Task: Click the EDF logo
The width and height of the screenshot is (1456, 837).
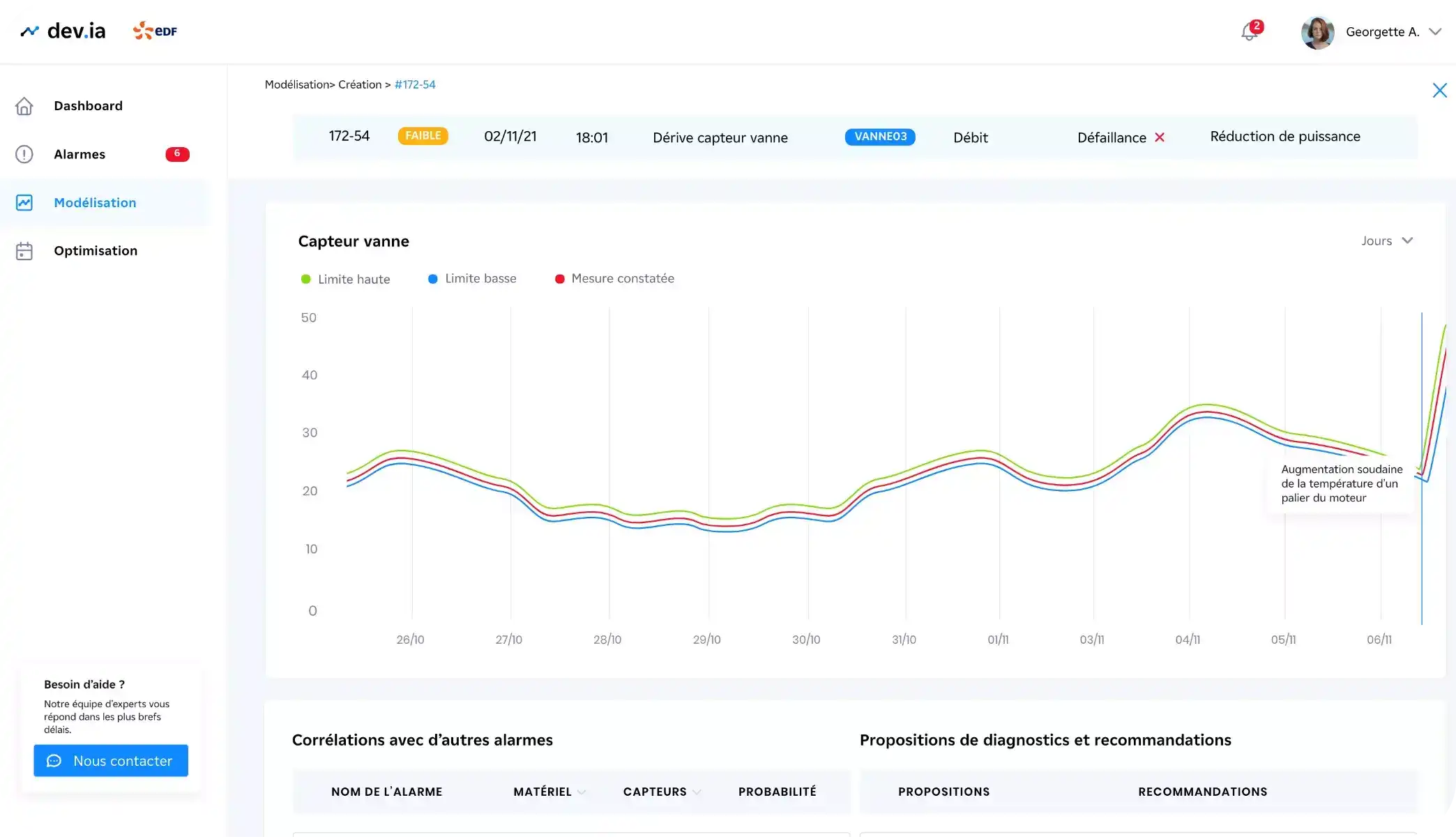Action: (155, 31)
